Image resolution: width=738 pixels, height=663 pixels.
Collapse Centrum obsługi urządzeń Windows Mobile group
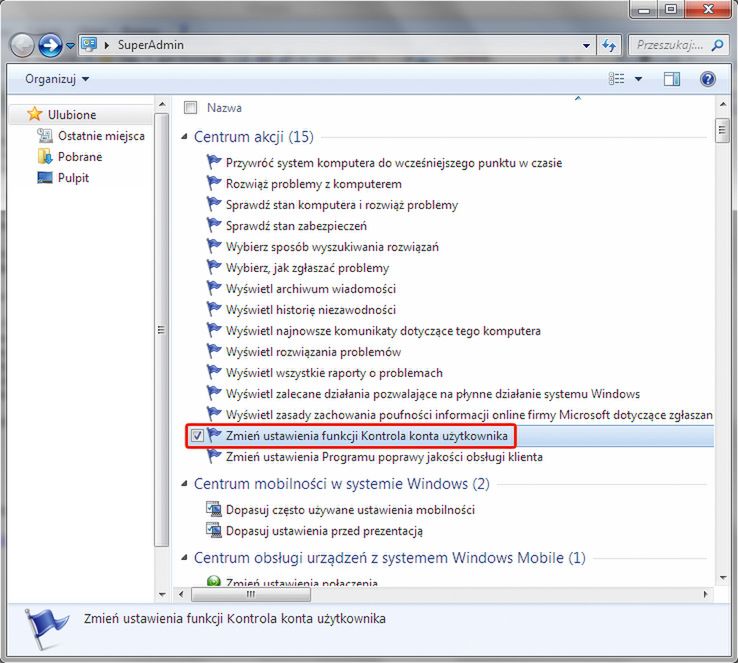[184, 558]
